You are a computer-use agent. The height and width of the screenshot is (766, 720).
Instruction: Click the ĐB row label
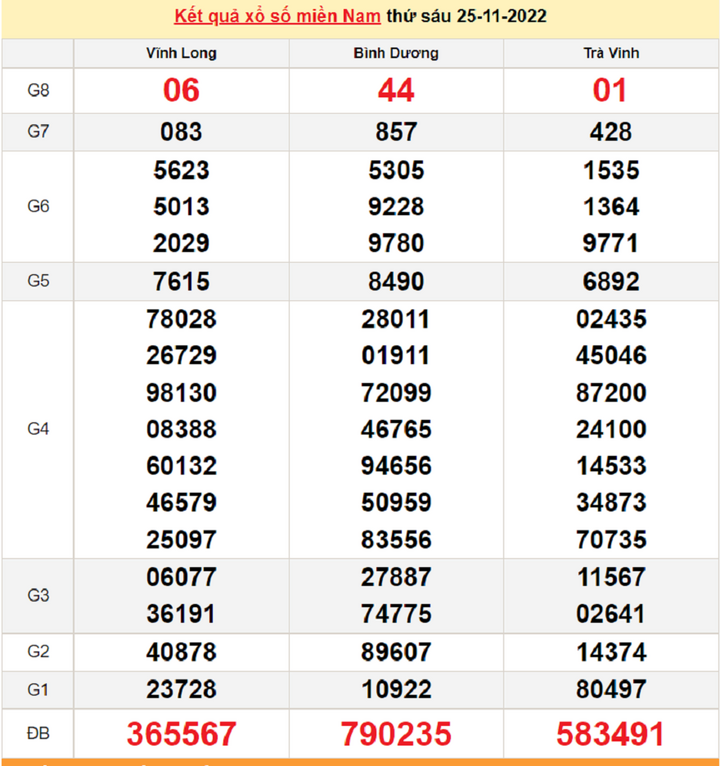[x=38, y=733]
